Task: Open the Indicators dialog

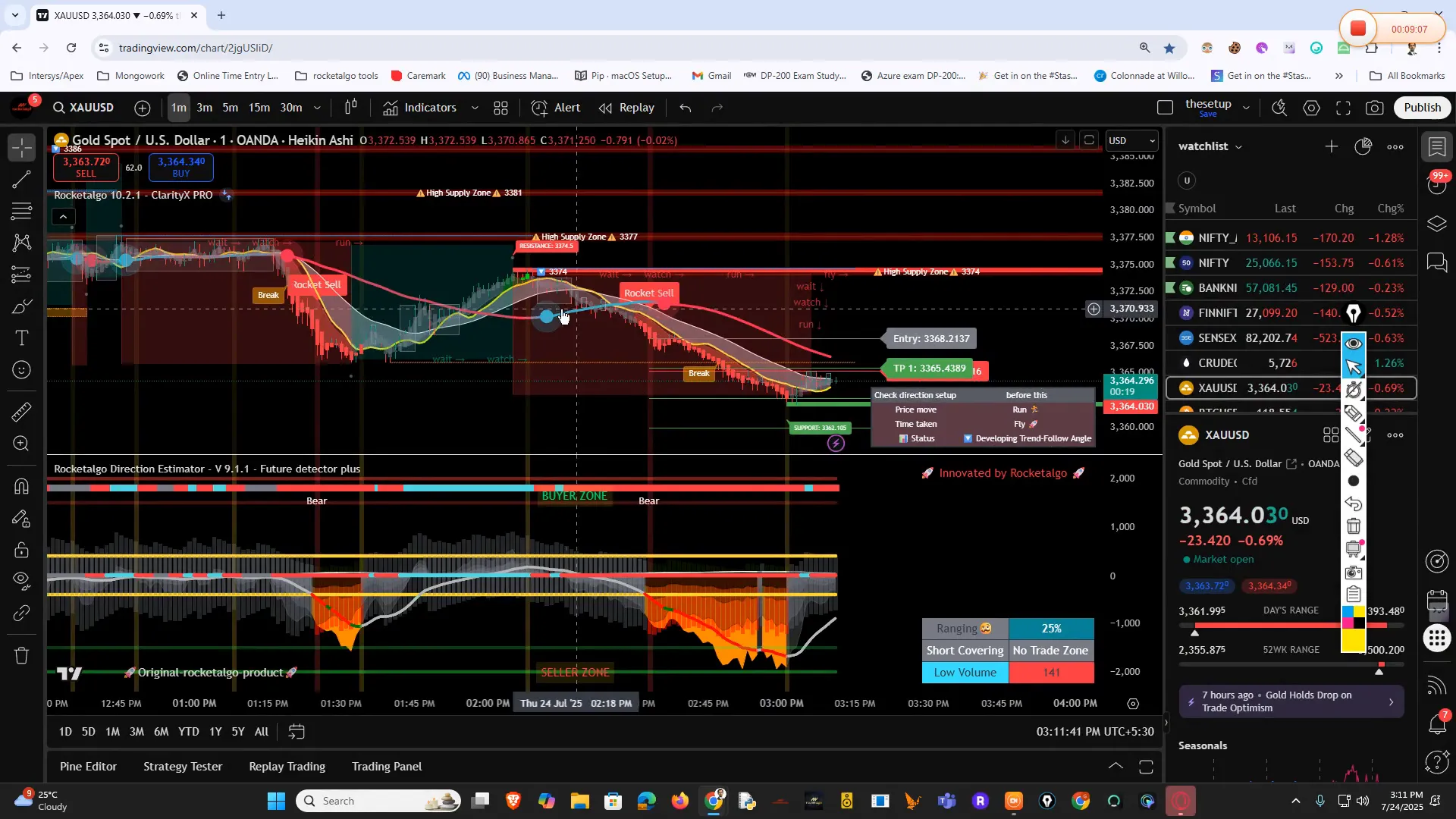Action: [x=419, y=108]
